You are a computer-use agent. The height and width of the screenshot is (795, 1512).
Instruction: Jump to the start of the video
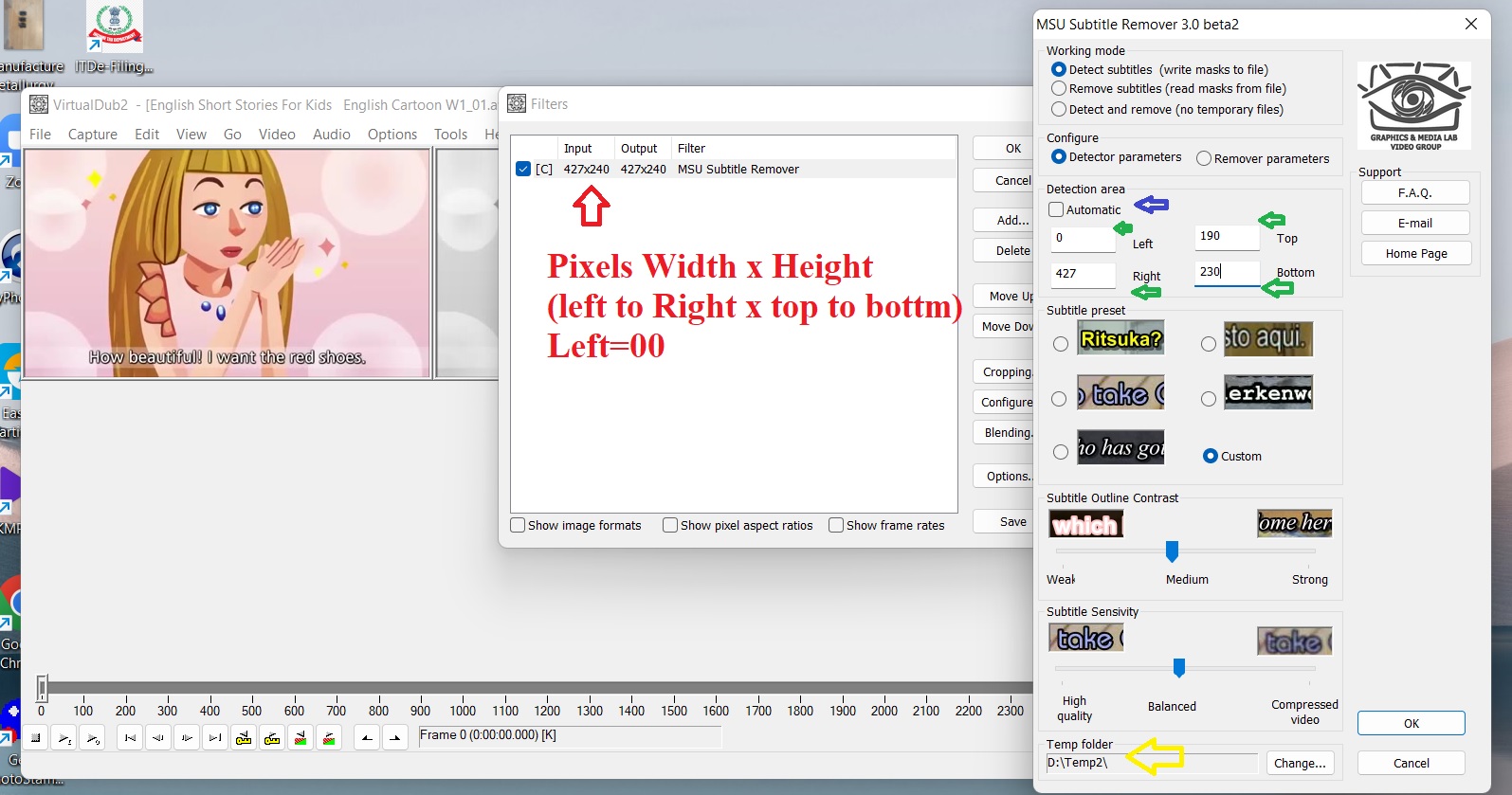[130, 737]
